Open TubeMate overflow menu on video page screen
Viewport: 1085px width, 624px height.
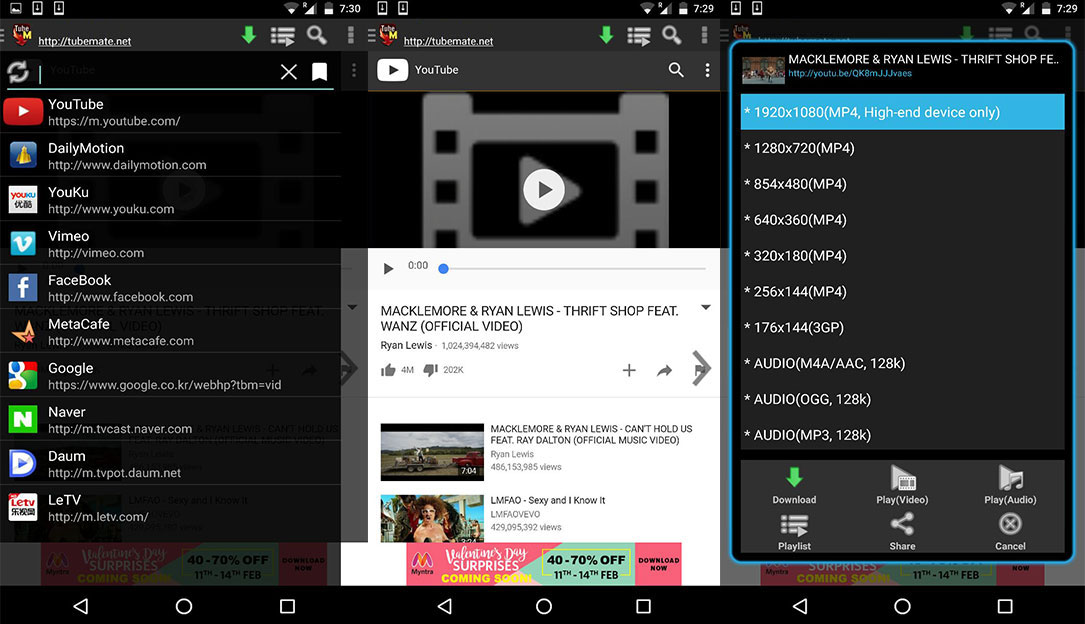coord(704,35)
